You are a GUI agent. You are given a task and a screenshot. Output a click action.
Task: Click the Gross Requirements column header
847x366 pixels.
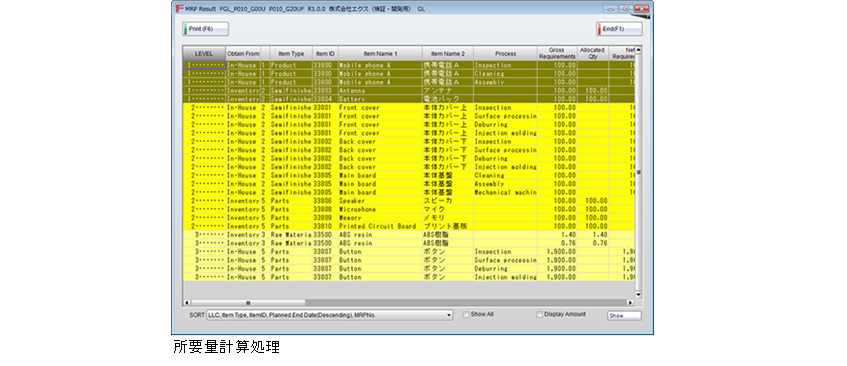[557, 53]
